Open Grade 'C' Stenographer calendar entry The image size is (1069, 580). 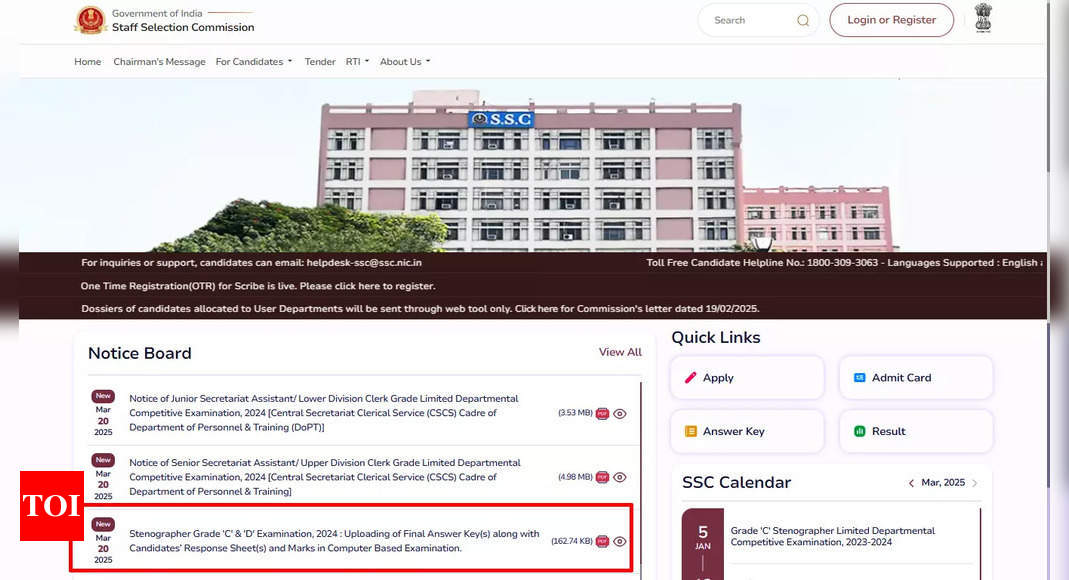832,536
